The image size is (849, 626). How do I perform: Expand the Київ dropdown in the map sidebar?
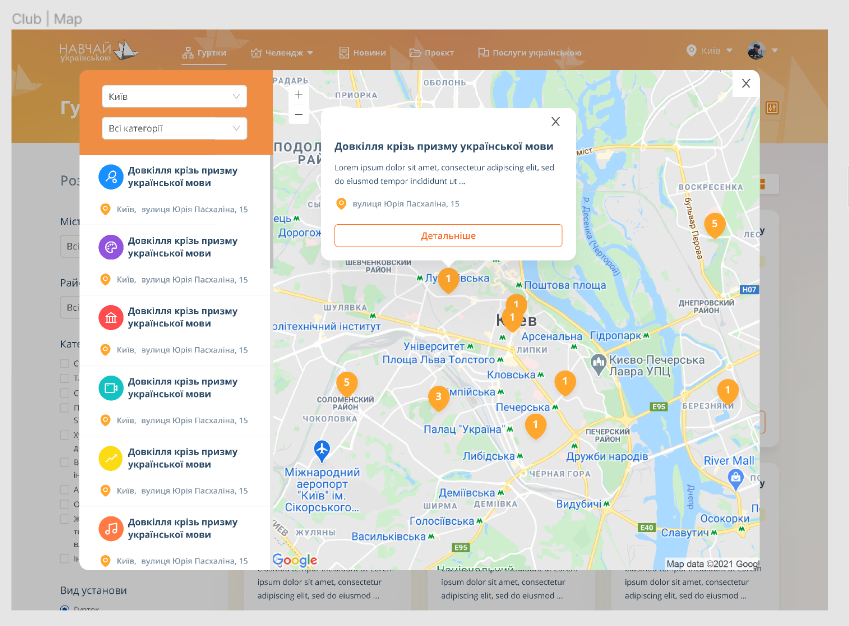[174, 96]
